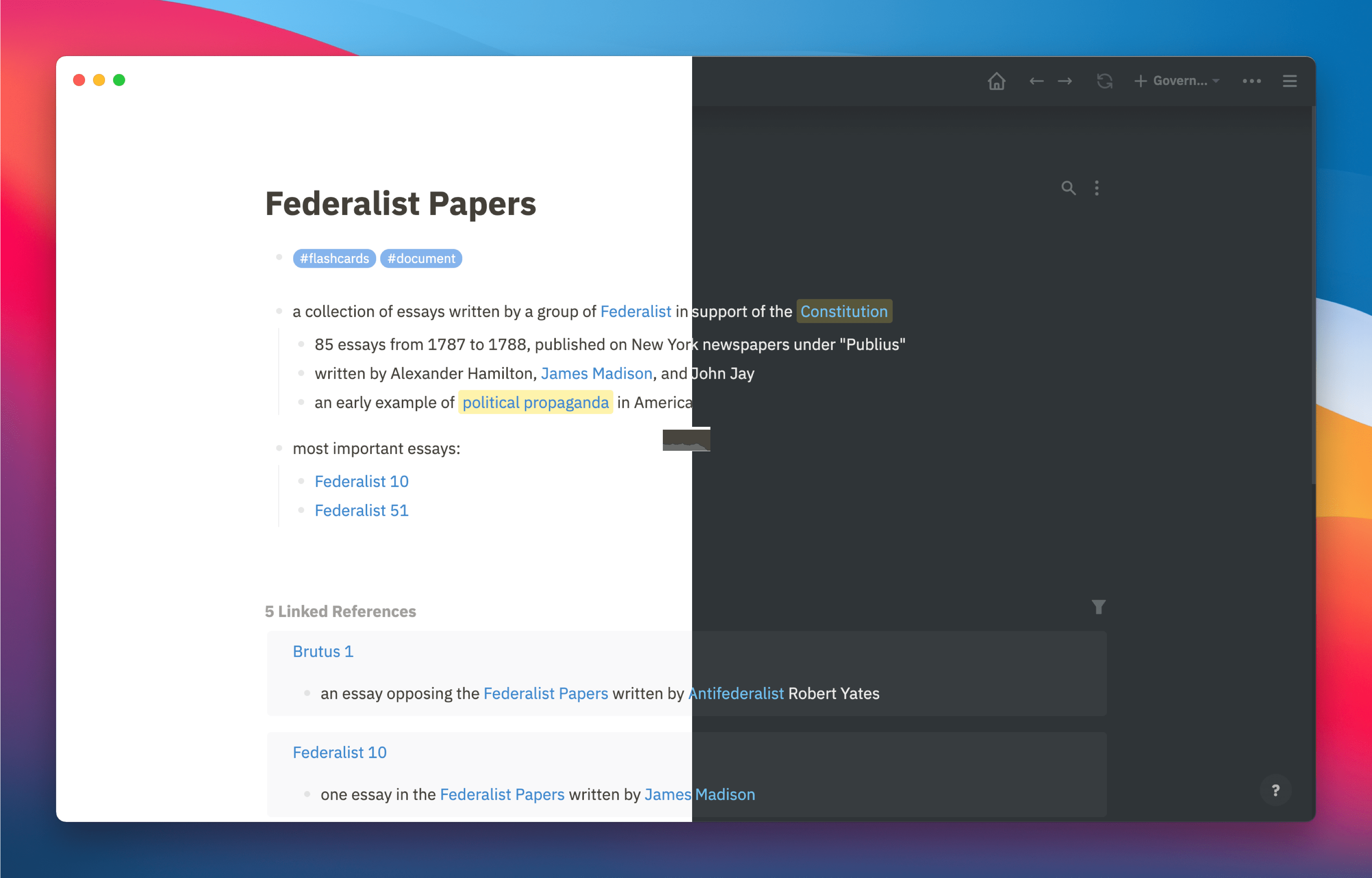
Task: Filter linked references with funnel icon
Action: [1098, 606]
